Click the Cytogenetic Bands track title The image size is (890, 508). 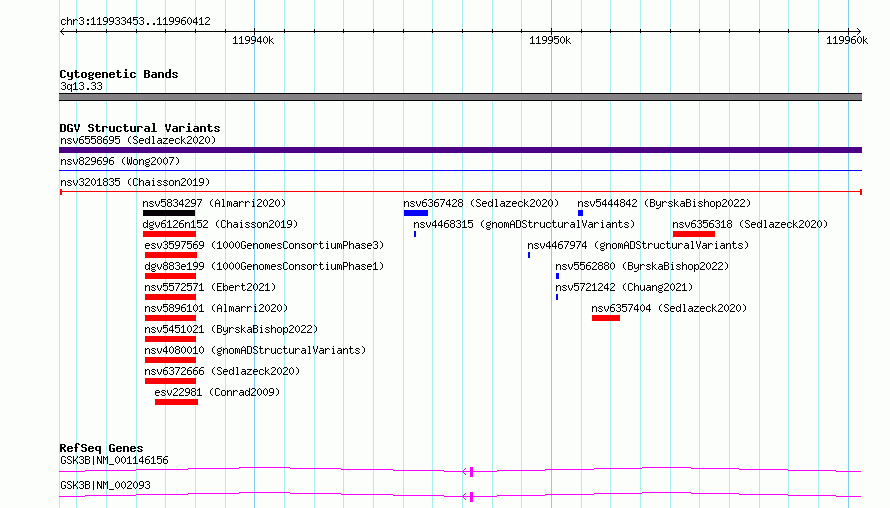click(x=119, y=74)
